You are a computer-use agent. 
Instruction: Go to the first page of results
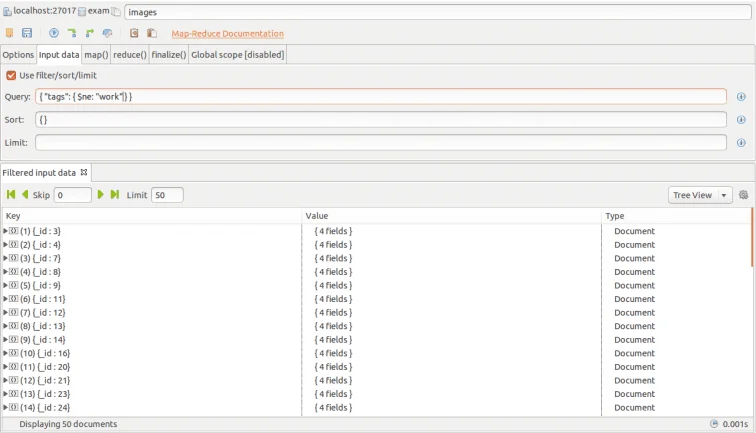point(11,194)
